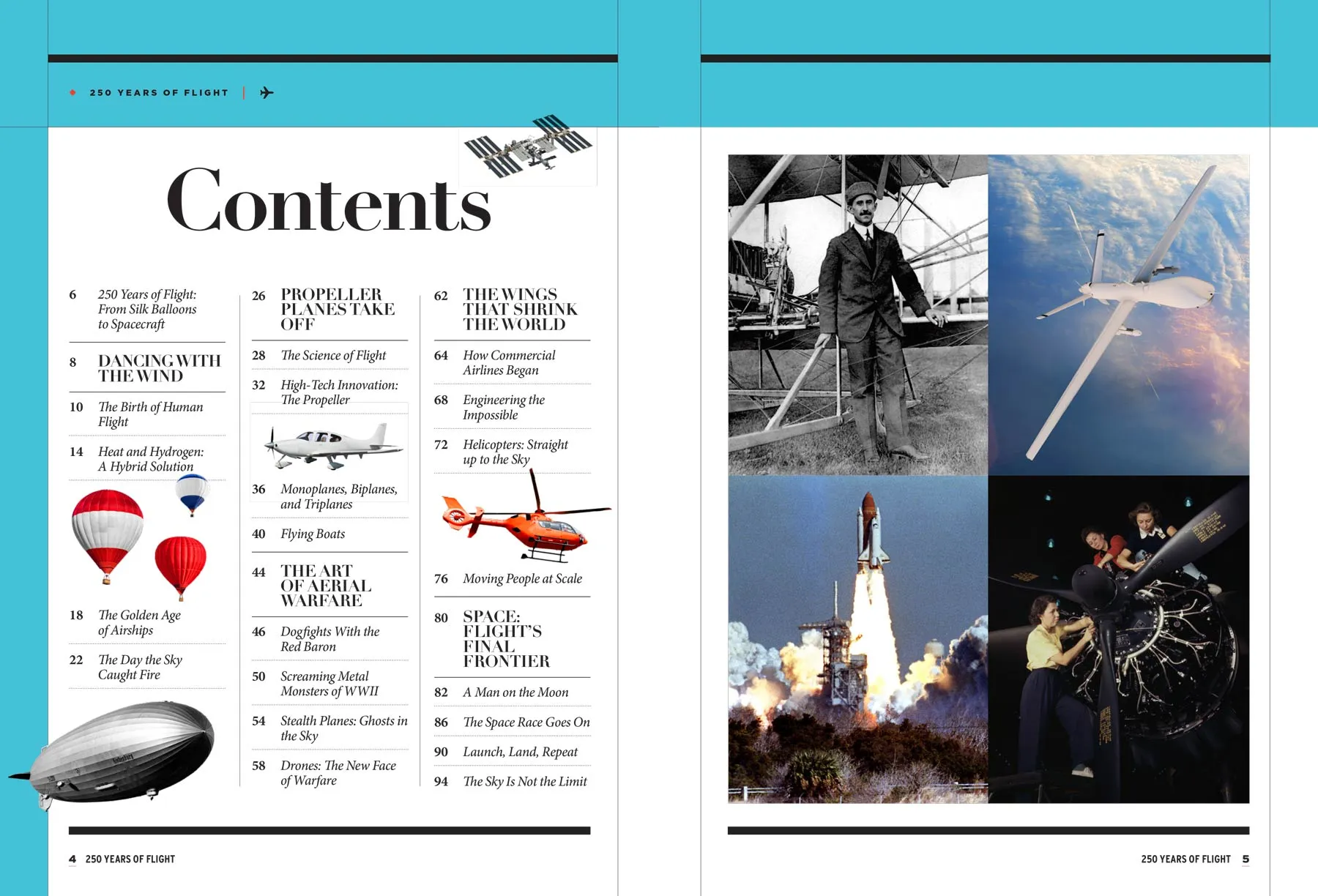Click the space station image near Contents
The width and height of the screenshot is (1318, 896).
[528, 147]
